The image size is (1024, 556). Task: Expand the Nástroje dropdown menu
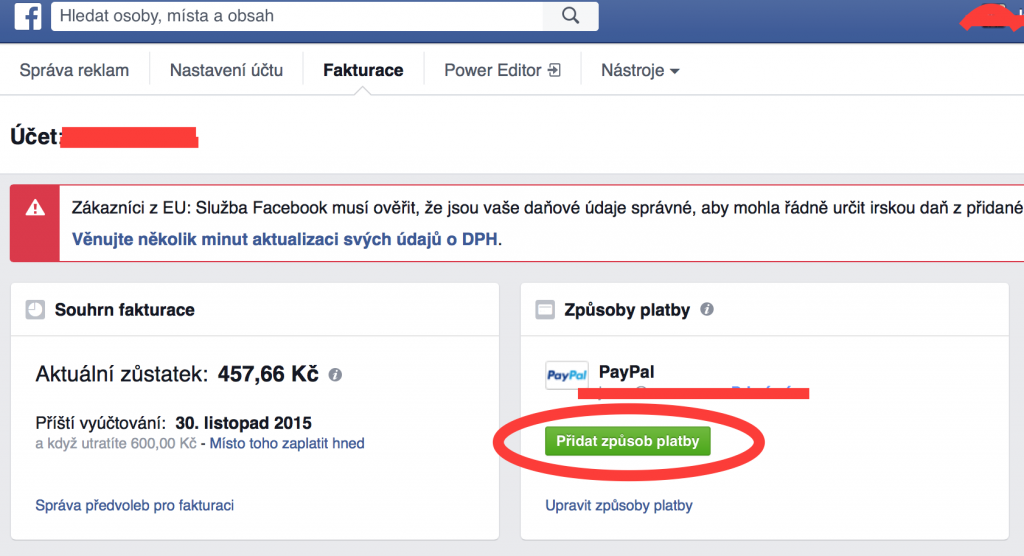(640, 70)
